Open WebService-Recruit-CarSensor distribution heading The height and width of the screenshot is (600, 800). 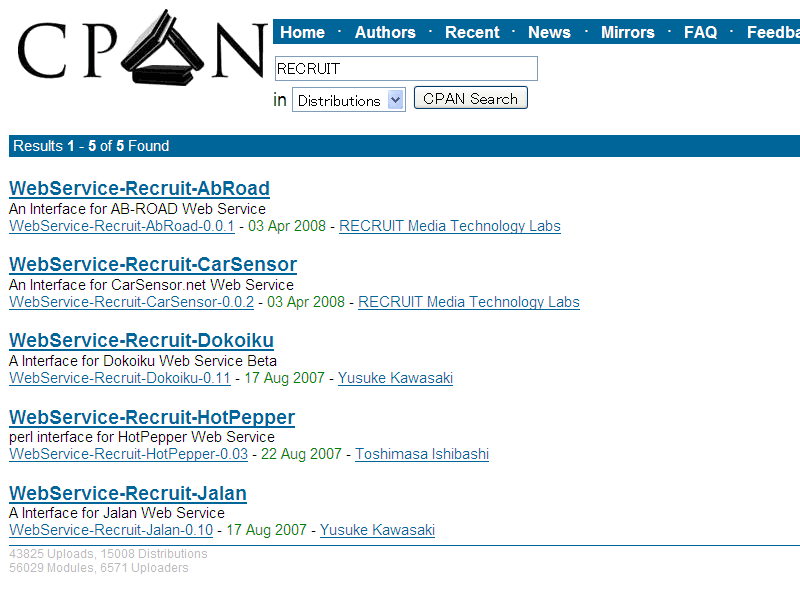153,264
